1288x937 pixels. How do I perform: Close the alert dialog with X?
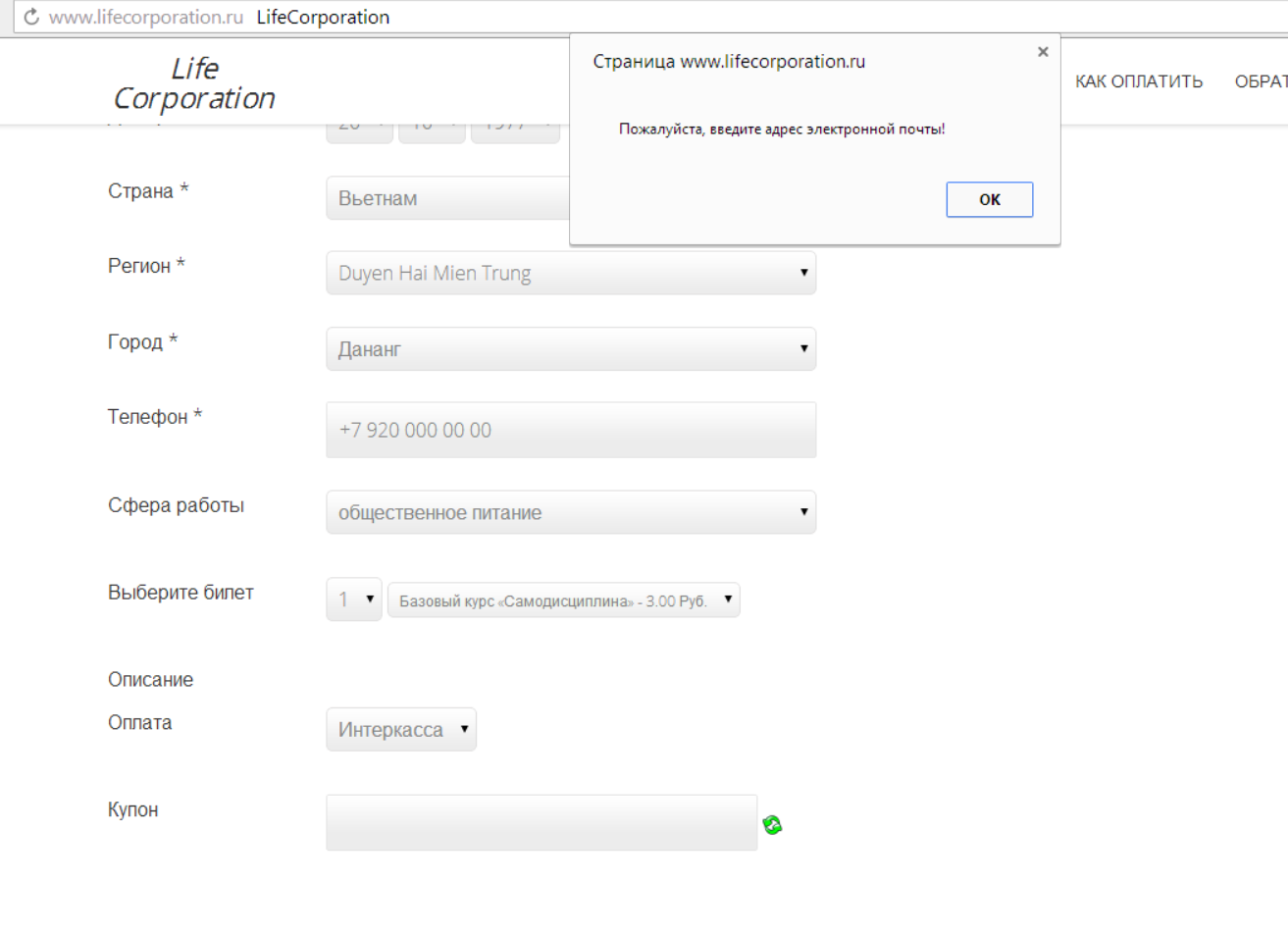(x=1043, y=52)
